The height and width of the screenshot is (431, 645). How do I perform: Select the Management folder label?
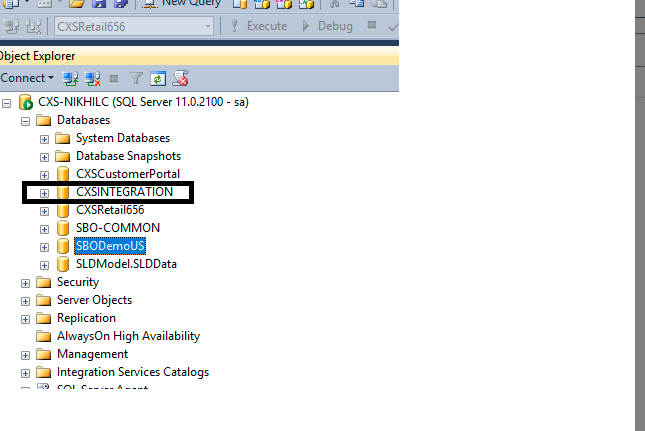tap(93, 355)
